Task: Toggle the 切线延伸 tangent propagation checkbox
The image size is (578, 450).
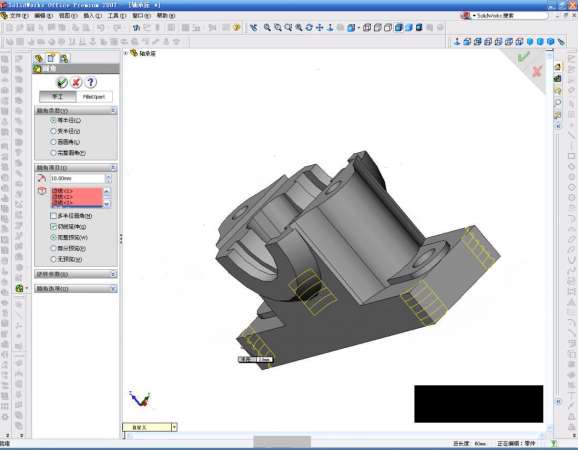Action: [53, 226]
